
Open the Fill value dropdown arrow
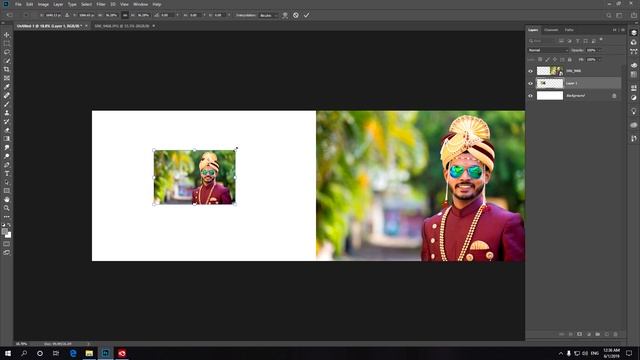tap(599, 60)
